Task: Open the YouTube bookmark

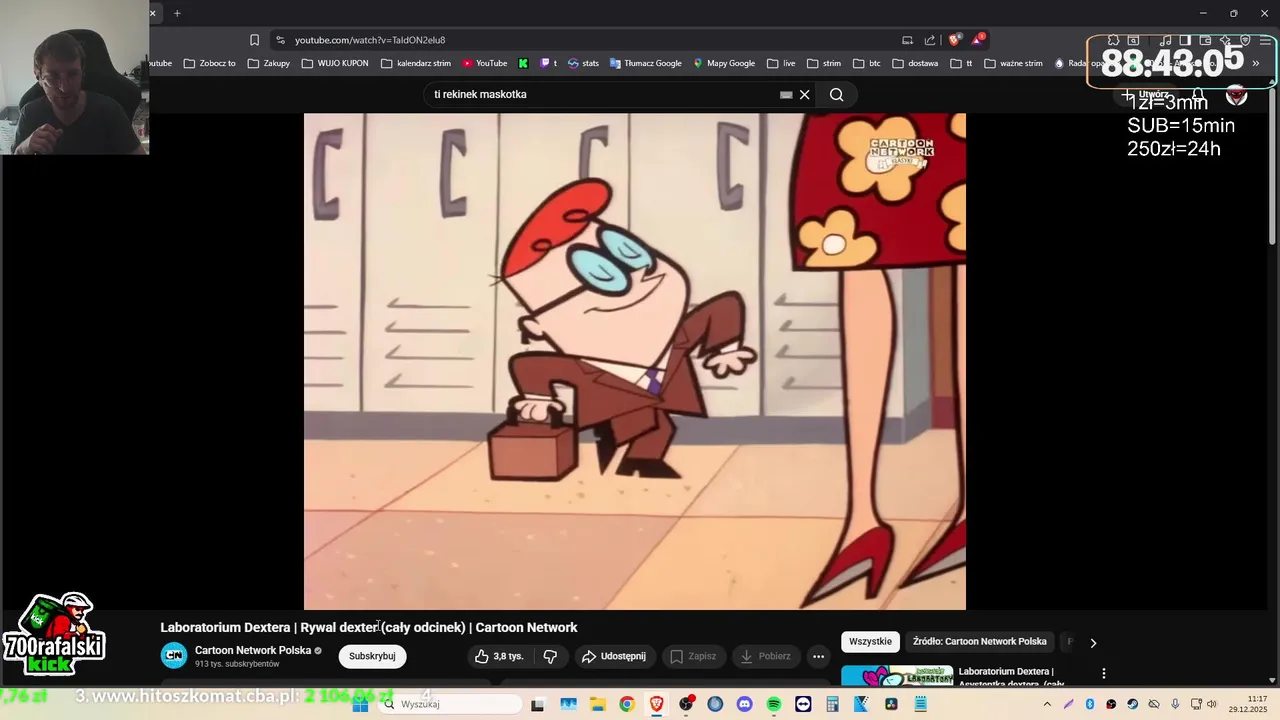Action: tap(484, 63)
